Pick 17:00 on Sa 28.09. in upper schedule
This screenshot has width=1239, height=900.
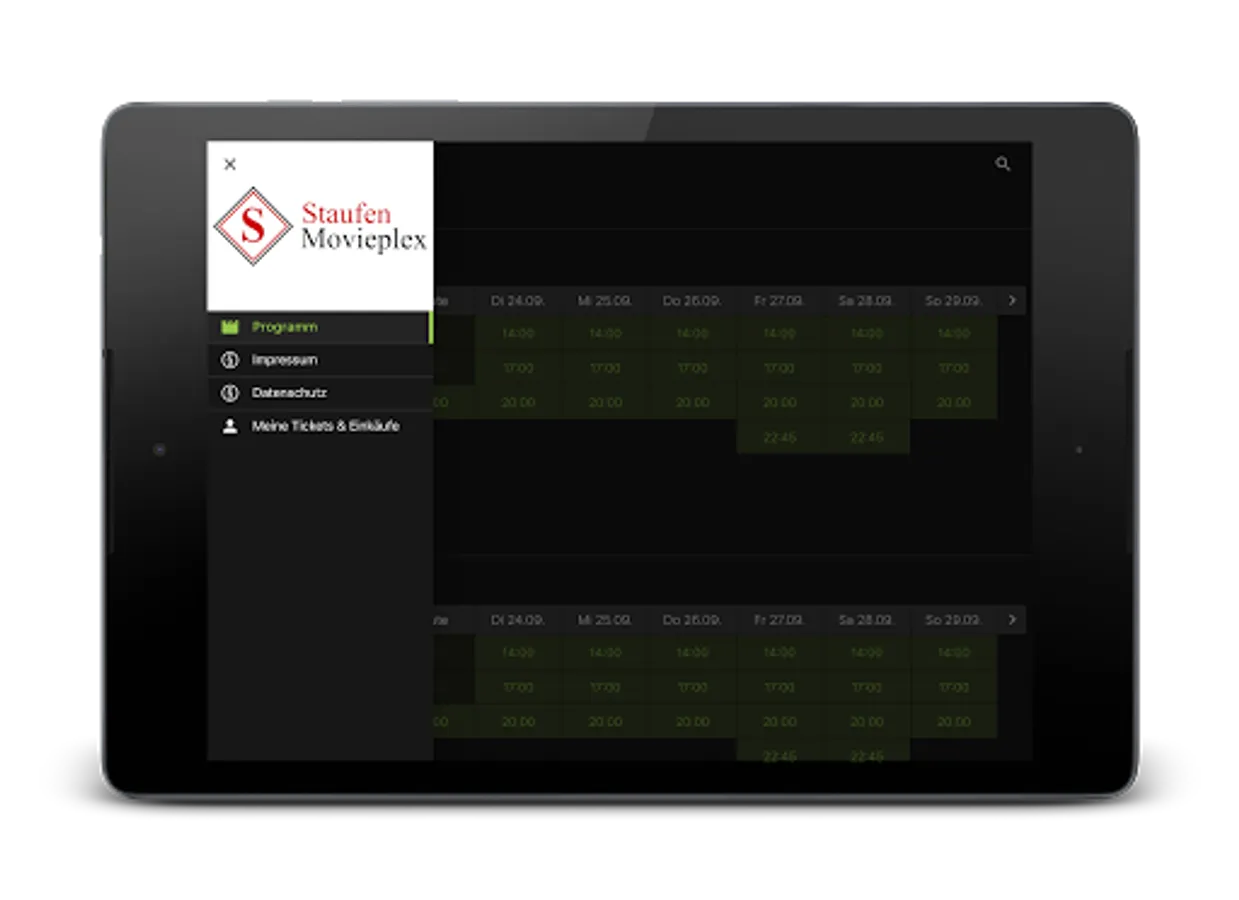tap(866, 368)
